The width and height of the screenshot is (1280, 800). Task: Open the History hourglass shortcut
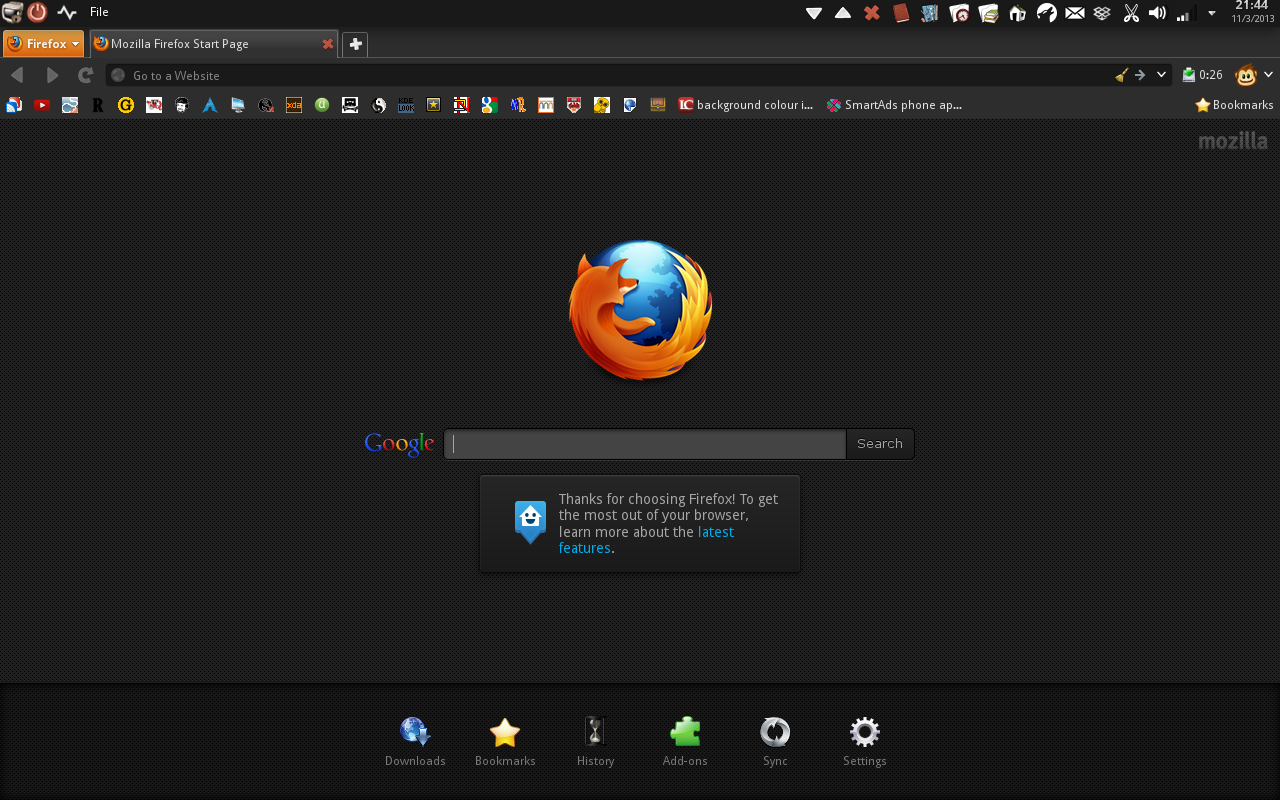[x=595, y=732]
